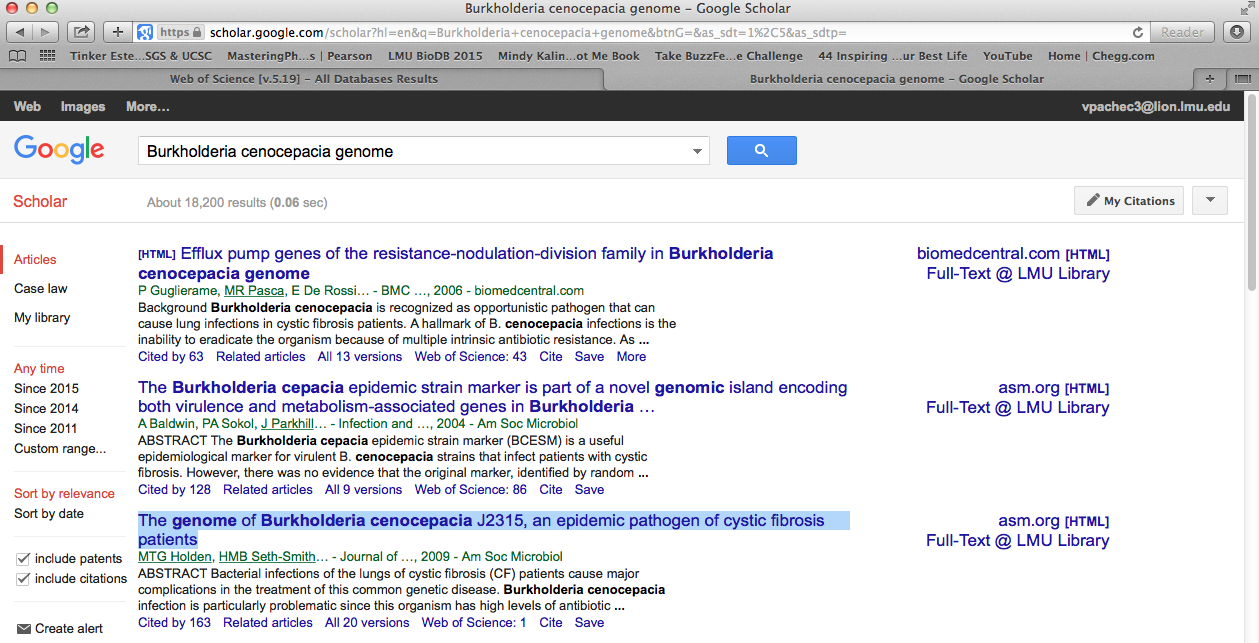Viewport: 1259px width, 643px height.
Task: Open dropdown next to My Citations
Action: pyautogui.click(x=1210, y=200)
